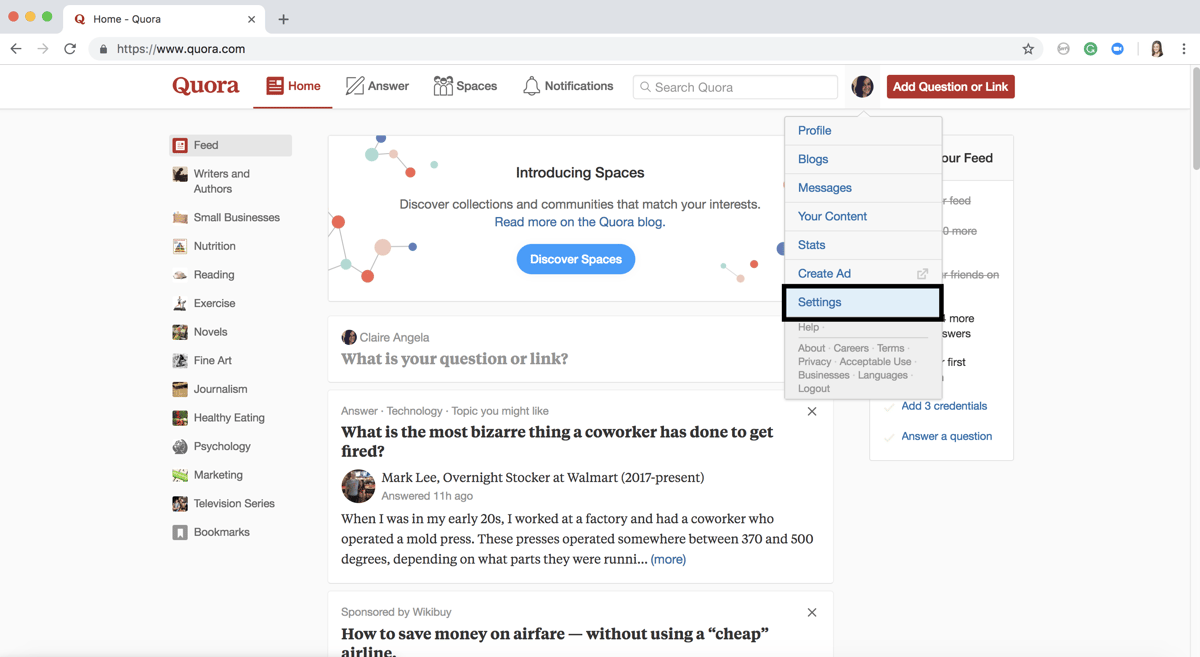
Task: Open Bookmarks from the sidebar icon
Action: click(x=179, y=532)
